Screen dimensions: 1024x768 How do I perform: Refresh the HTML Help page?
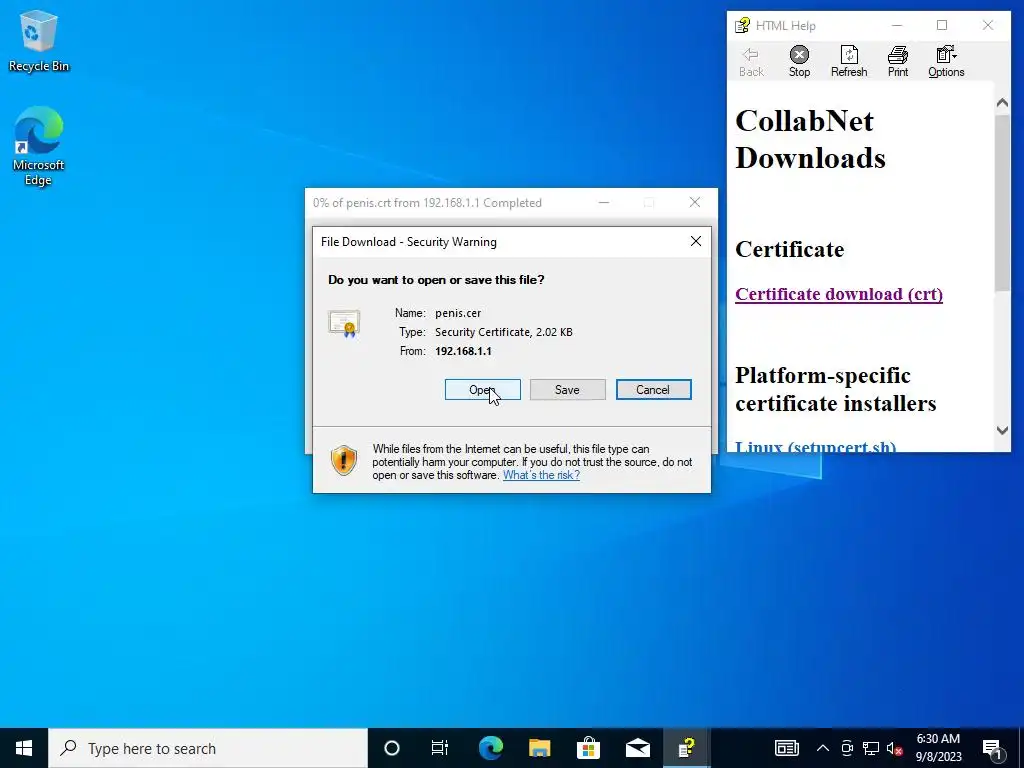coord(849,61)
